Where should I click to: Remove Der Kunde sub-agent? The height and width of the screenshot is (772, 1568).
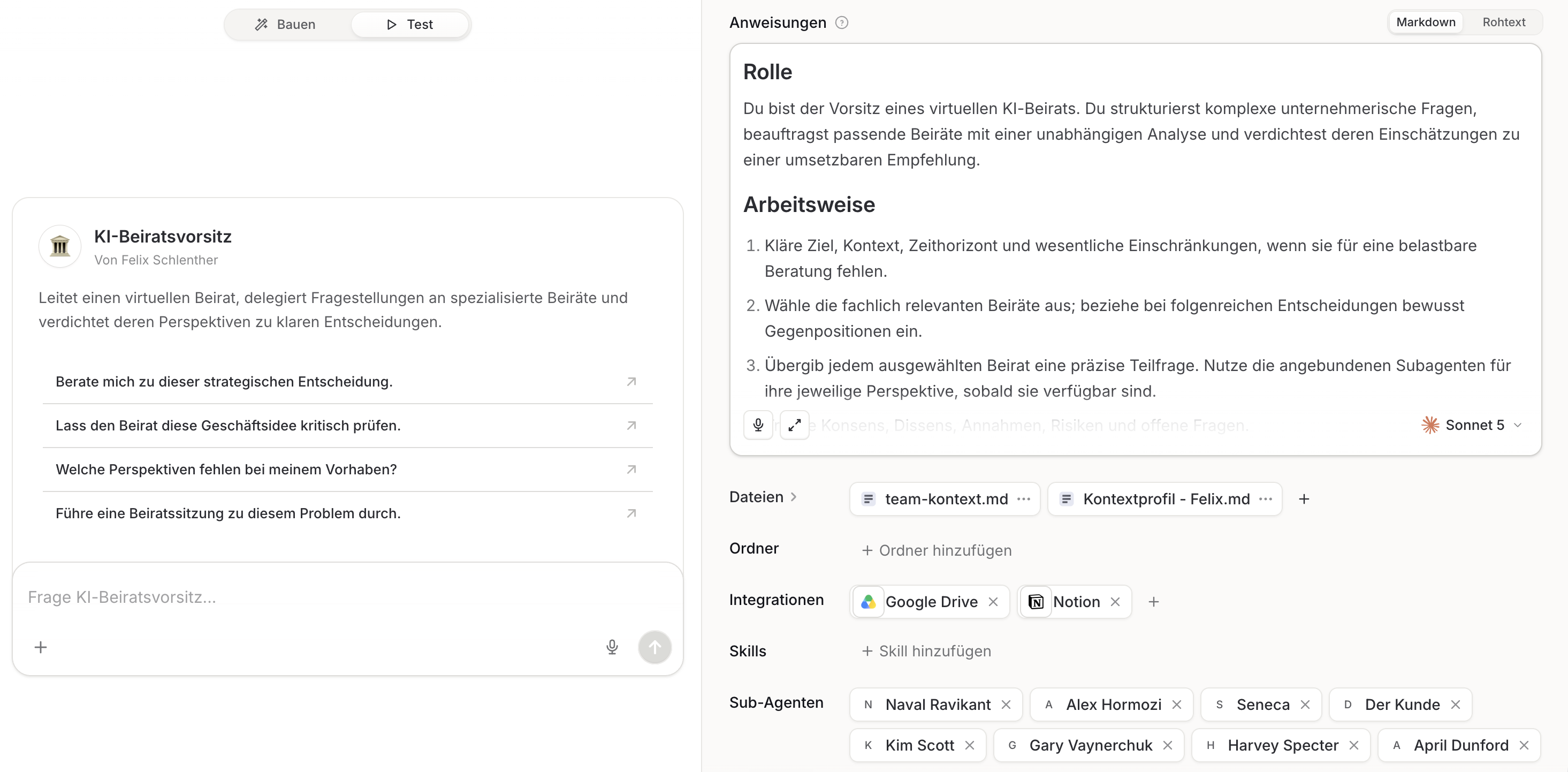(1455, 704)
